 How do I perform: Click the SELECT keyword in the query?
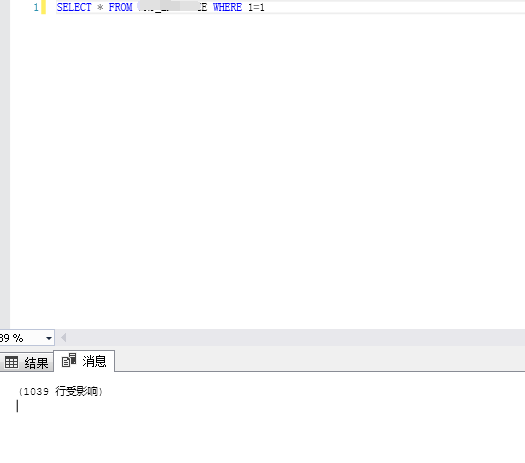click(x=74, y=7)
